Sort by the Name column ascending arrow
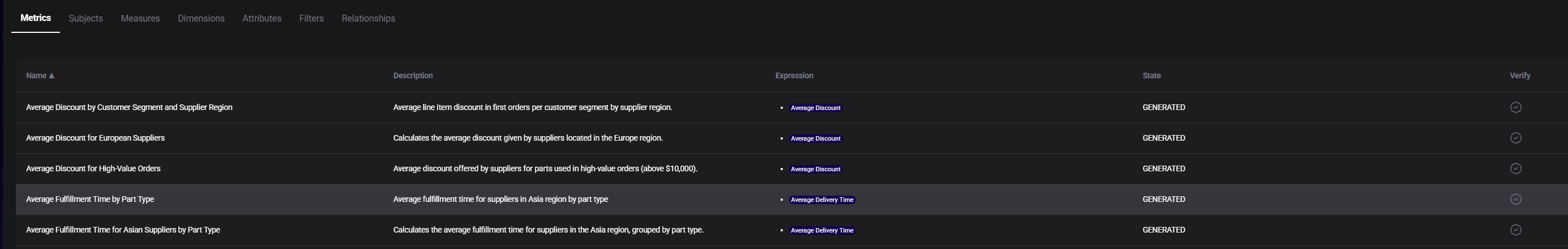Viewport: 1568px width, 249px height. coord(52,75)
